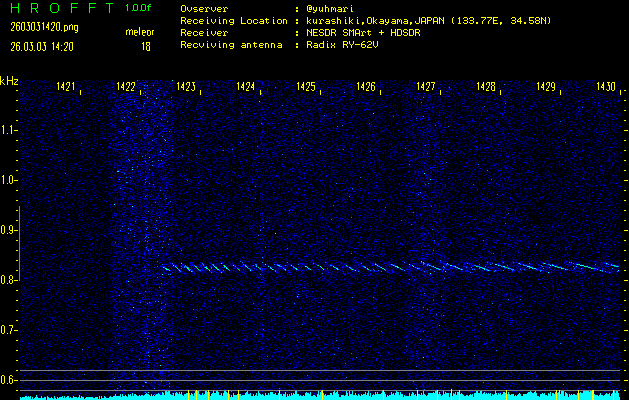Click the HROFFT title text
This screenshot has height=400, width=629.
pos(57,7)
